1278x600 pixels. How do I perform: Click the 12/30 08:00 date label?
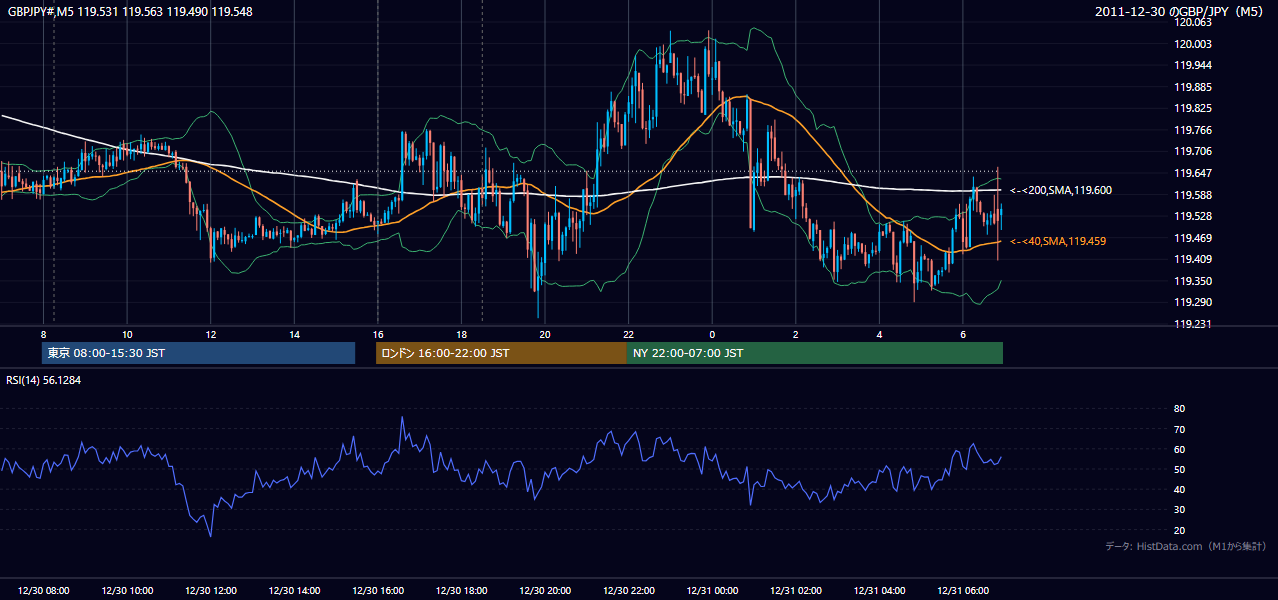click(43, 591)
